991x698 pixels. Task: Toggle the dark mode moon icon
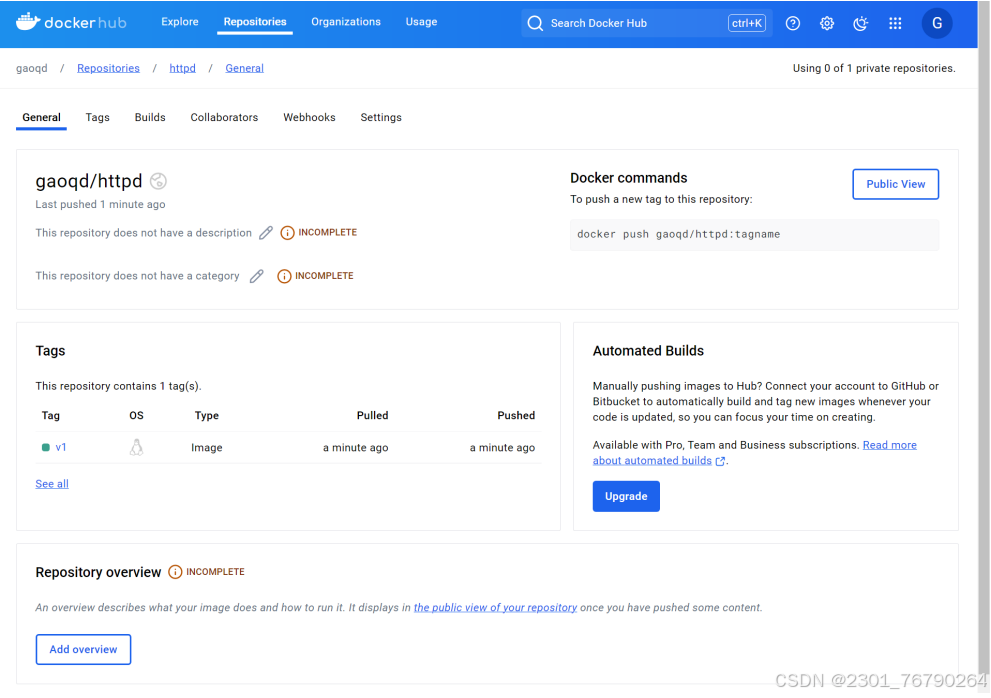pyautogui.click(x=861, y=23)
